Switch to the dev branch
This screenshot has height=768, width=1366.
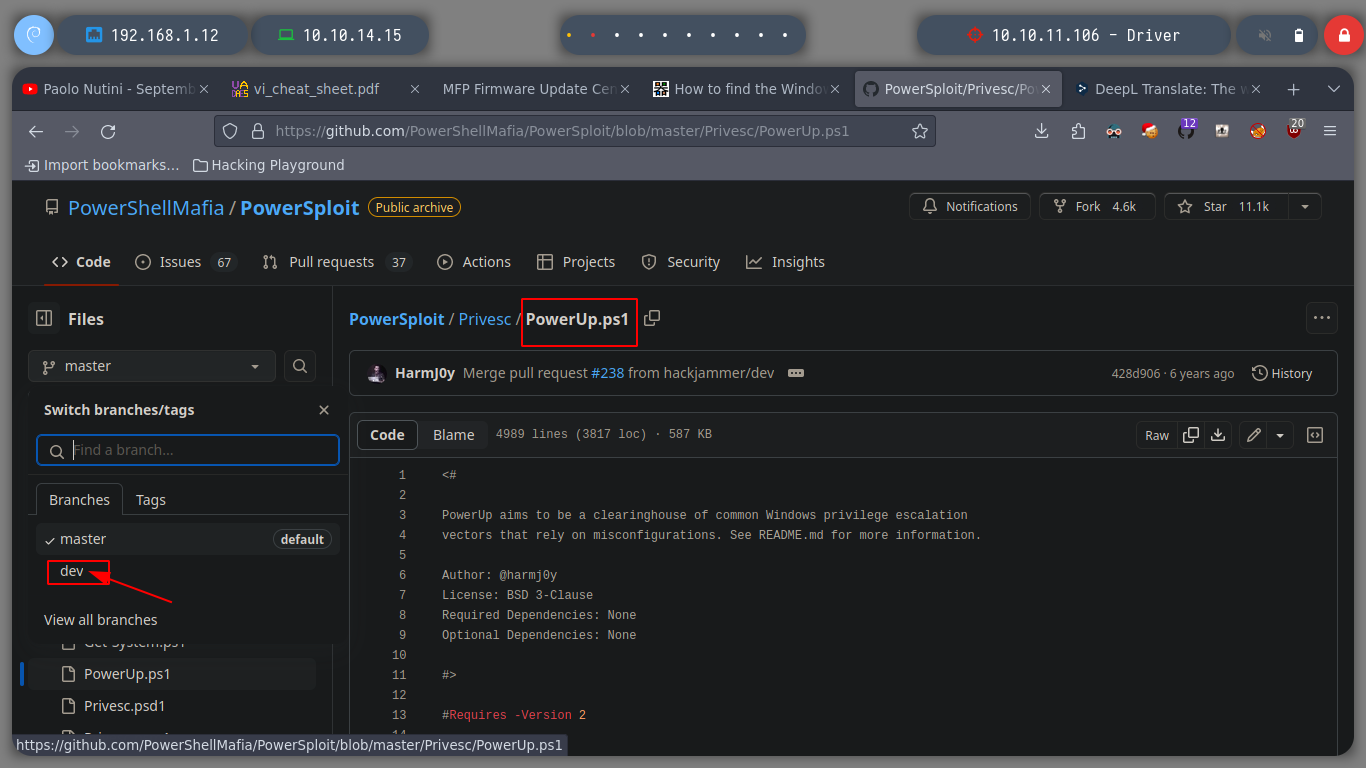point(72,571)
